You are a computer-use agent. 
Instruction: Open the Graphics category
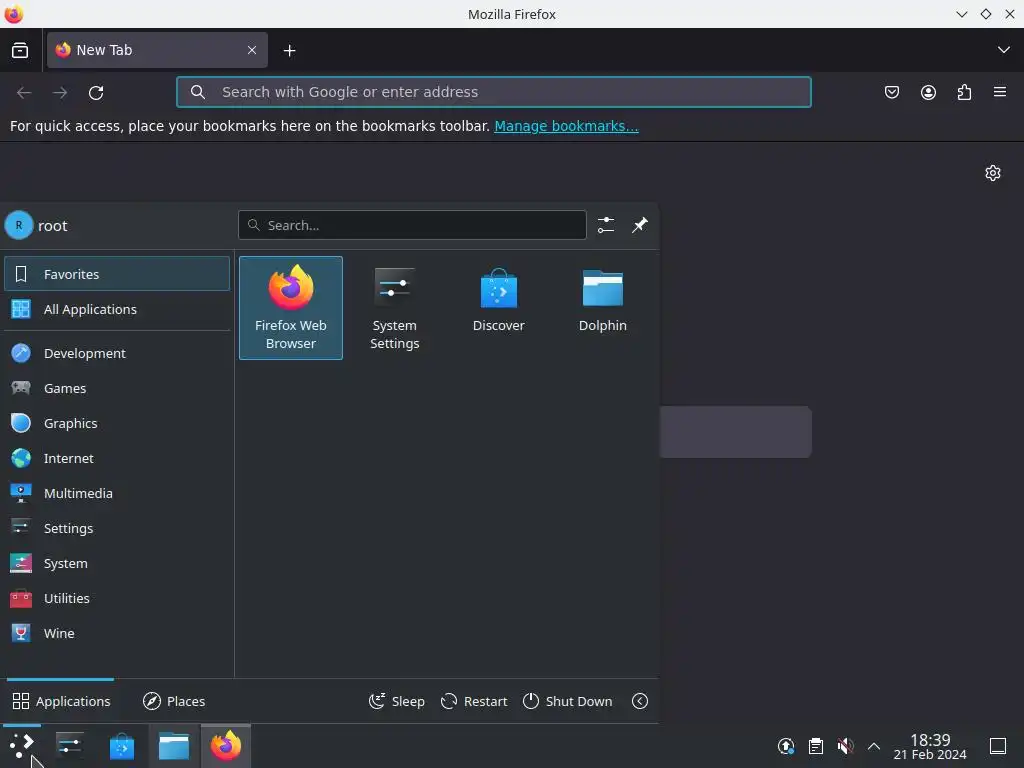click(117, 423)
